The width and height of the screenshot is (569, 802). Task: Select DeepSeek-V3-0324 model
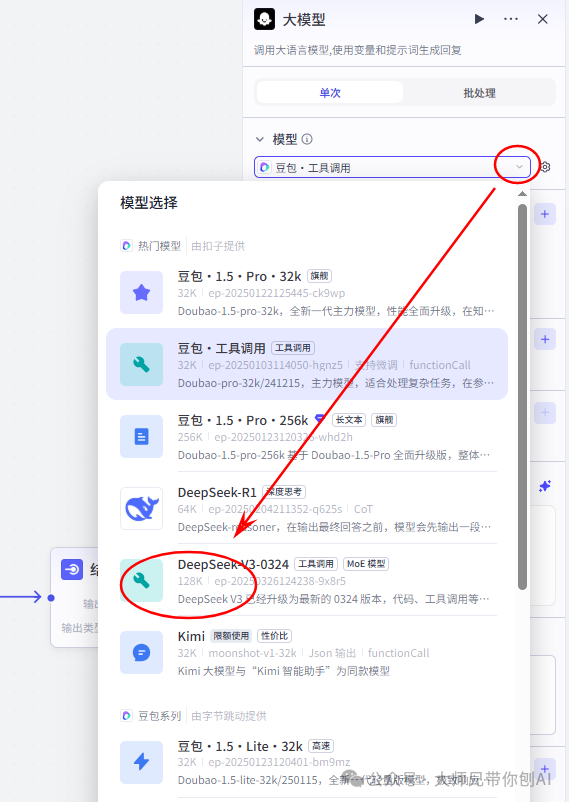[x=307, y=581]
